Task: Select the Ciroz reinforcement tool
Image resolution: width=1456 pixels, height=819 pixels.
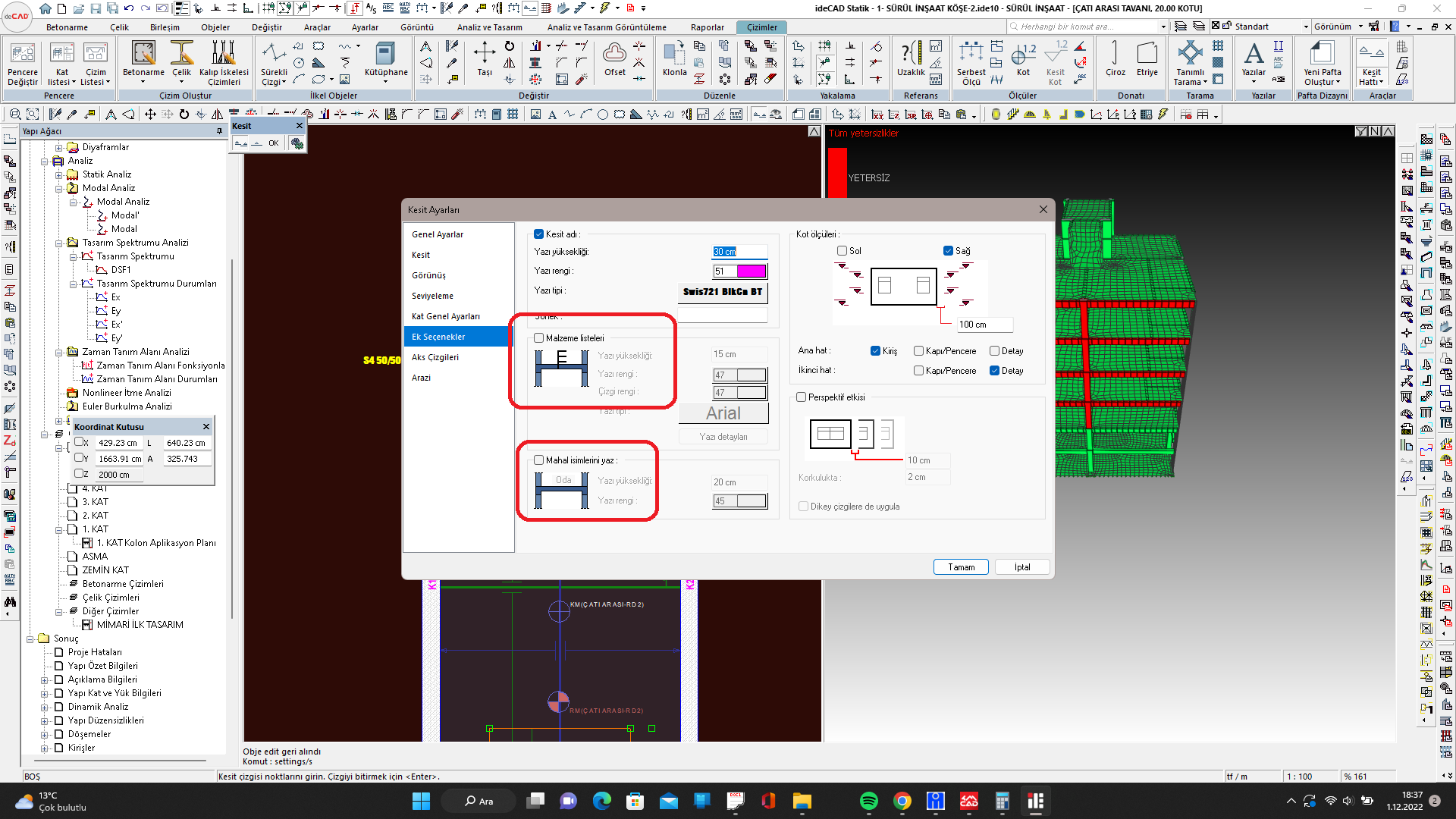Action: 1116,59
